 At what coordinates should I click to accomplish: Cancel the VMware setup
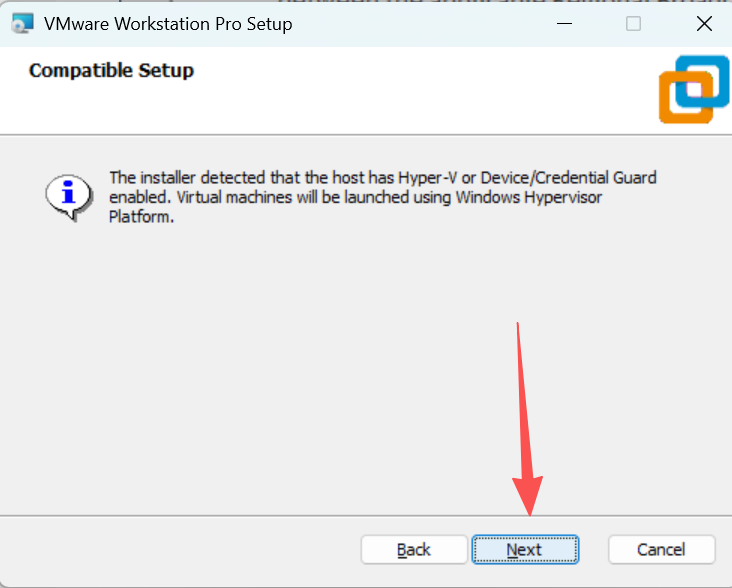(x=661, y=549)
